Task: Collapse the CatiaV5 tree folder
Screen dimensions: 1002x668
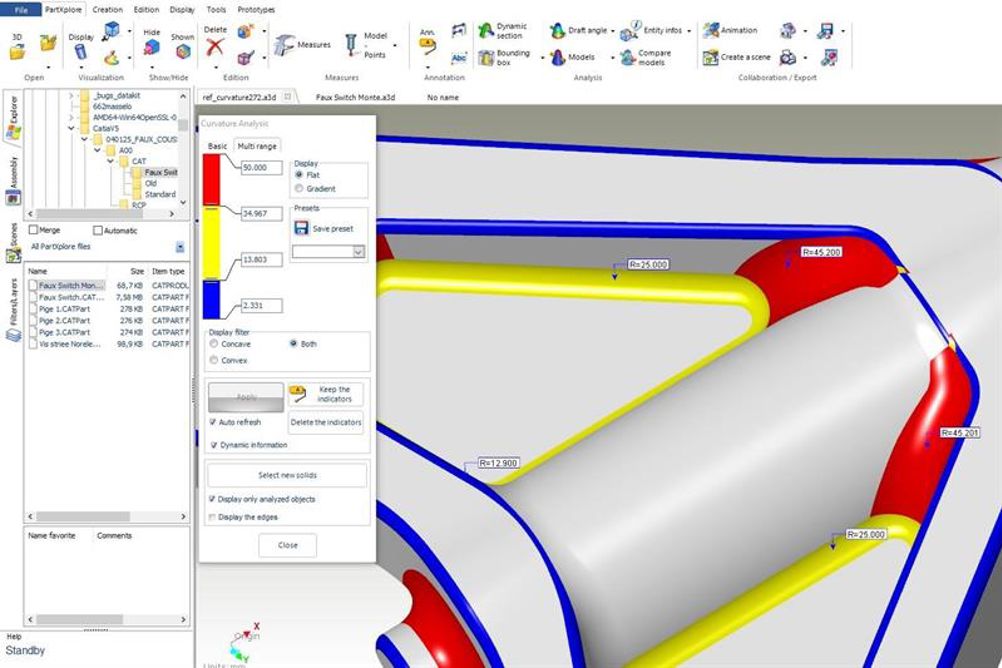Action: [x=71, y=128]
